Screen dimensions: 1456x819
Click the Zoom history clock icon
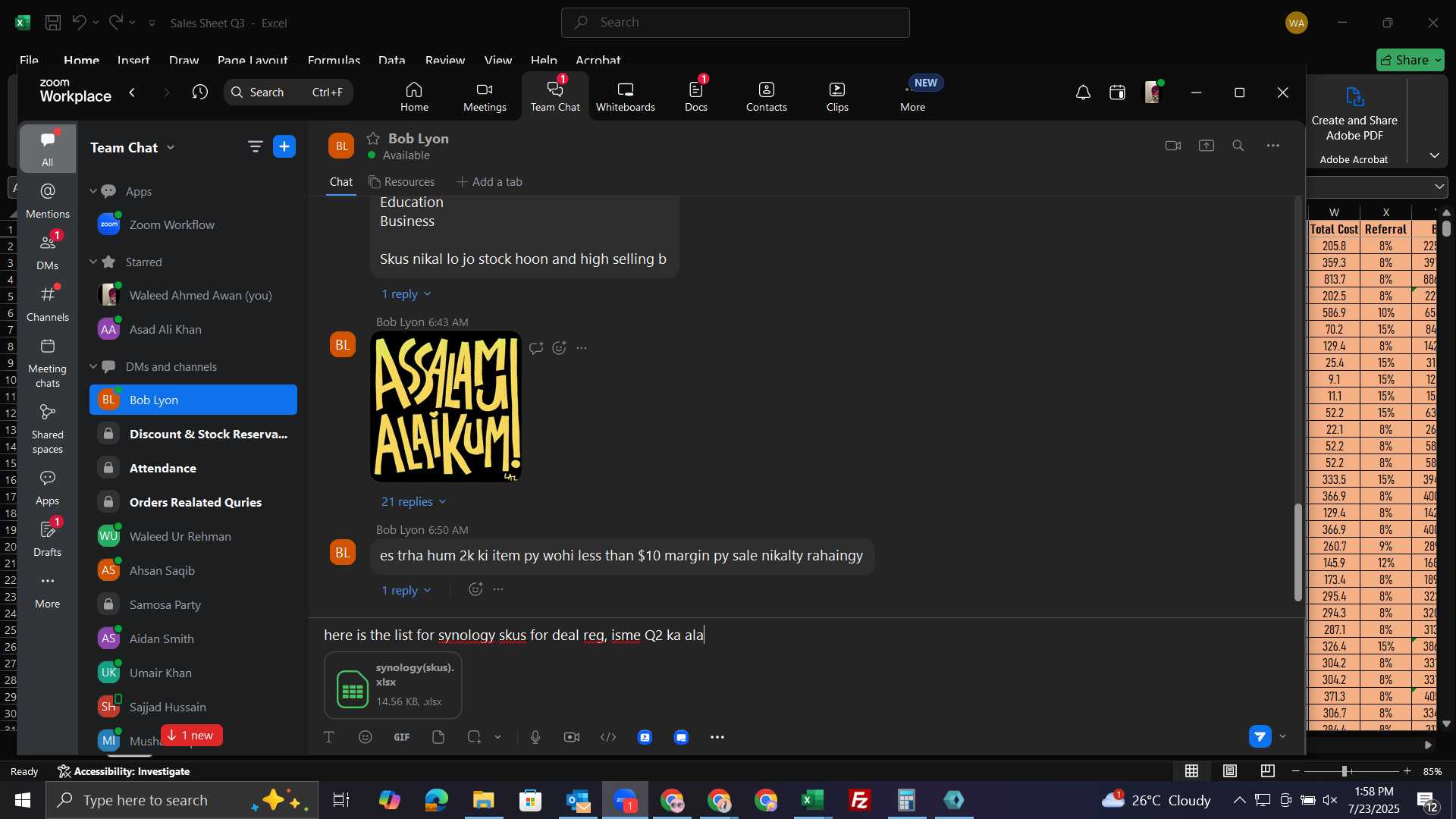click(x=200, y=93)
